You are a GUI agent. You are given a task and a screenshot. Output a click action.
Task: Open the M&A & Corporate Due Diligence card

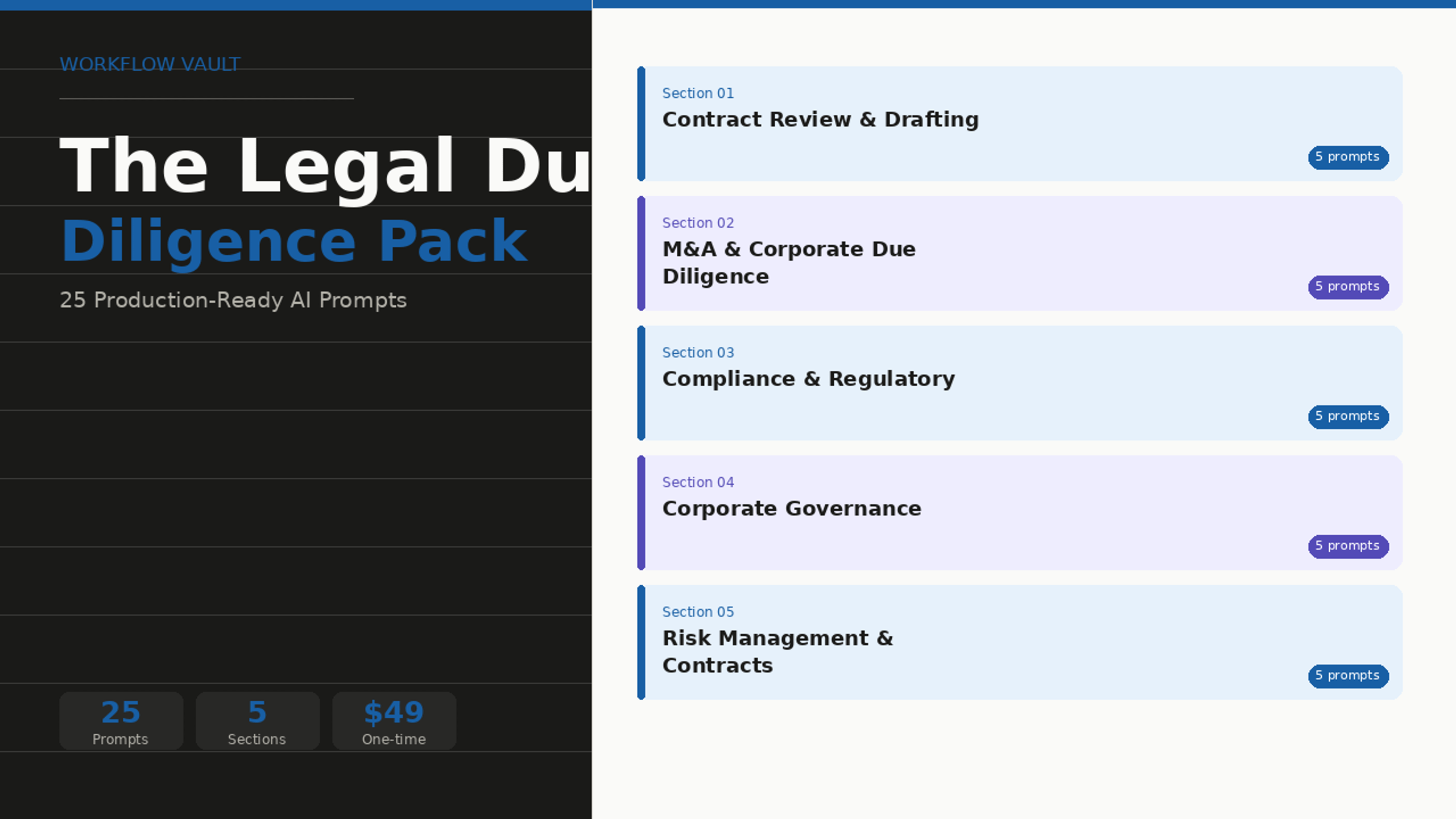tap(1020, 253)
